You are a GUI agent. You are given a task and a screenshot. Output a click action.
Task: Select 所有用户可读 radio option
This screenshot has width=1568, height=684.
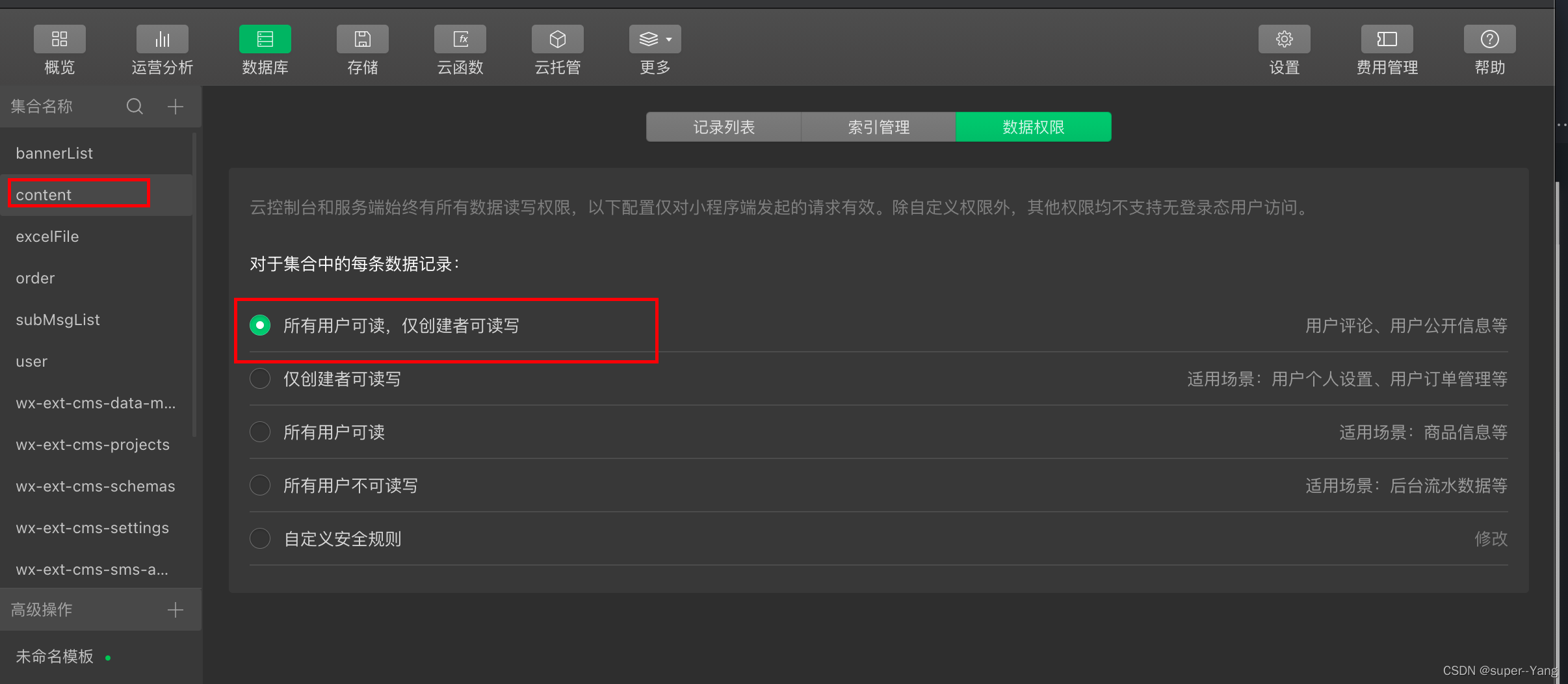tap(260, 432)
